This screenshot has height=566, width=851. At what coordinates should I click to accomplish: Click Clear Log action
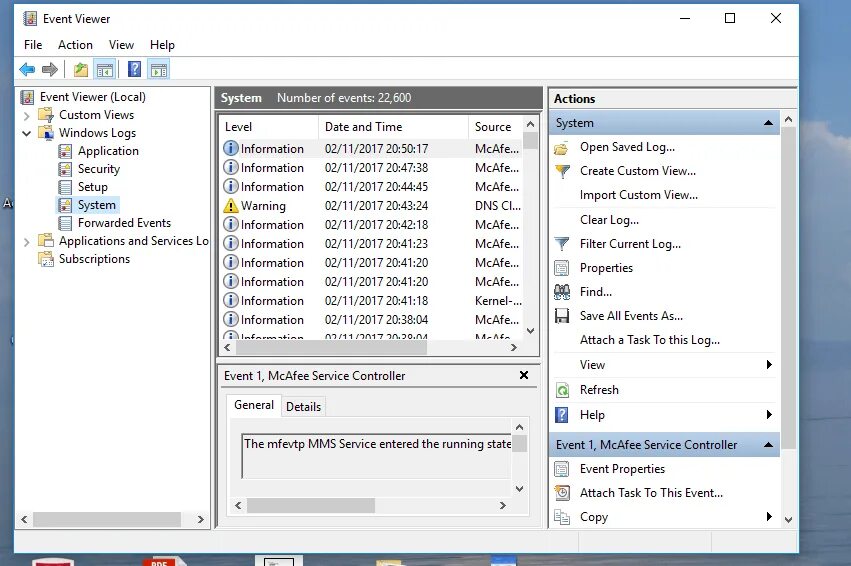tap(609, 220)
